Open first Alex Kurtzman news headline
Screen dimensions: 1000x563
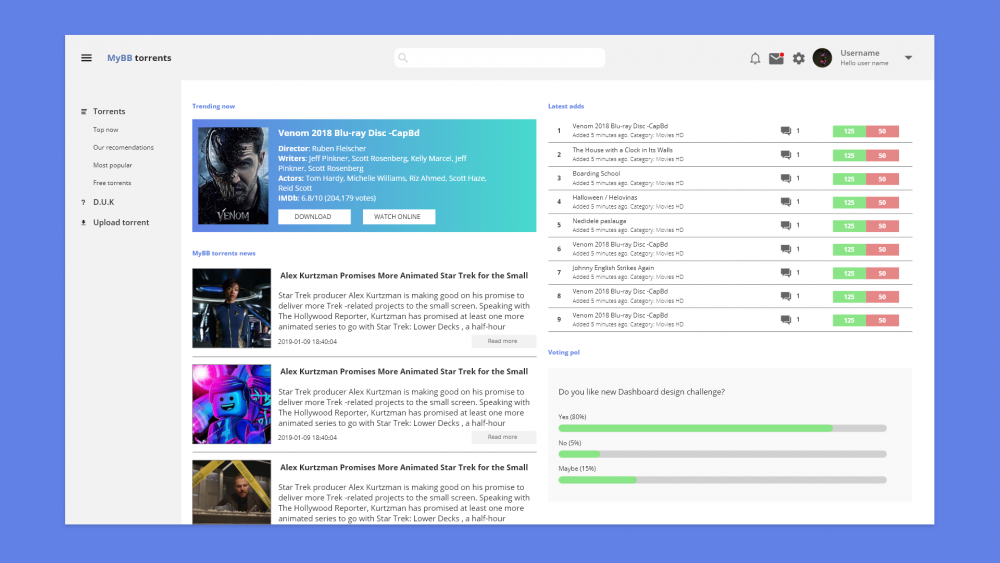[404, 276]
